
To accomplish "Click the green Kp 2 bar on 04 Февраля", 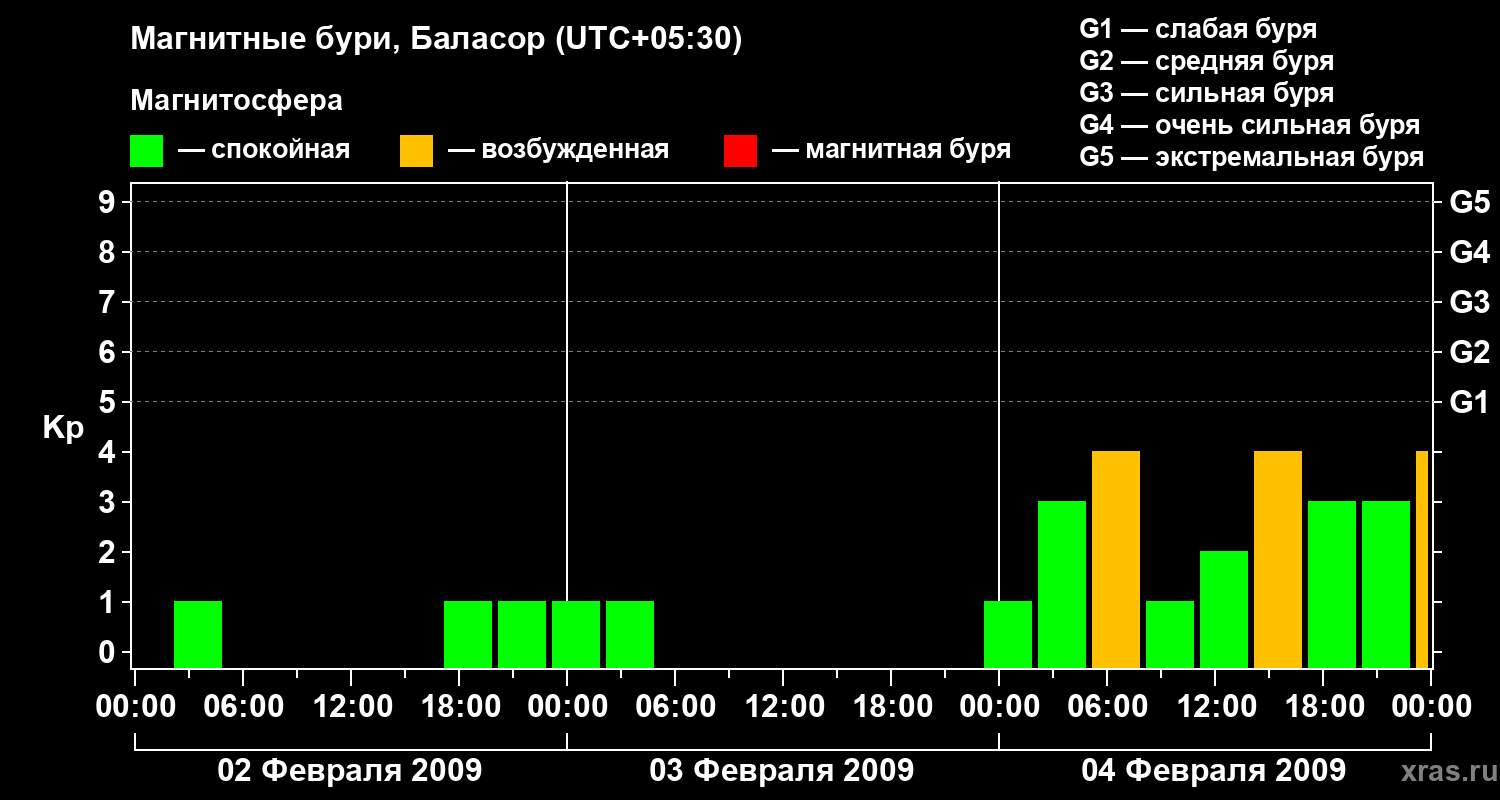I will [1224, 610].
